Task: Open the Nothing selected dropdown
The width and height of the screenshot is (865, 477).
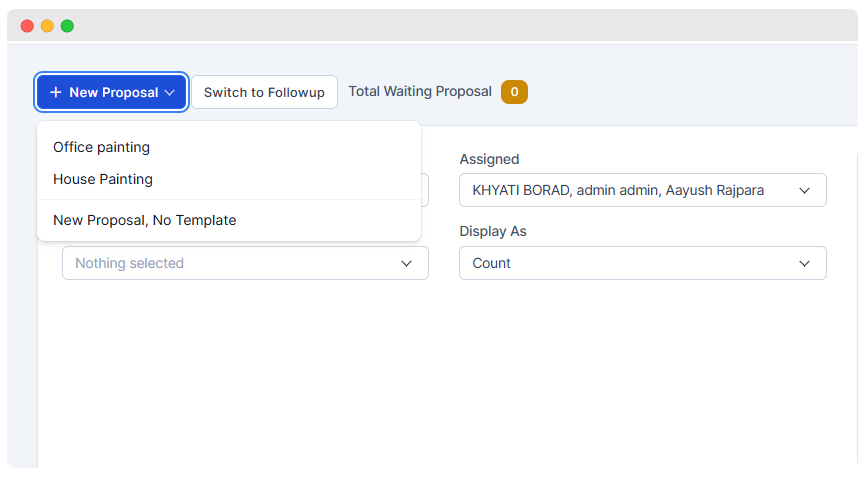Action: [x=245, y=263]
